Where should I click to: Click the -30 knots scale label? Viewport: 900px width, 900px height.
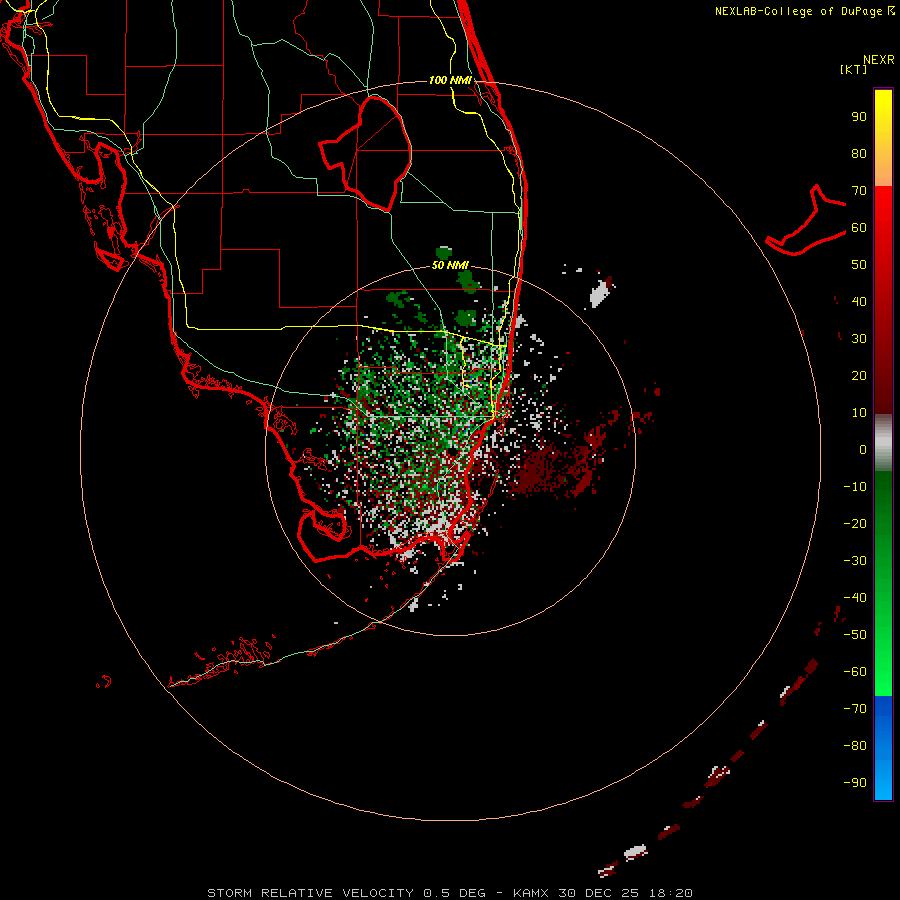(x=855, y=561)
